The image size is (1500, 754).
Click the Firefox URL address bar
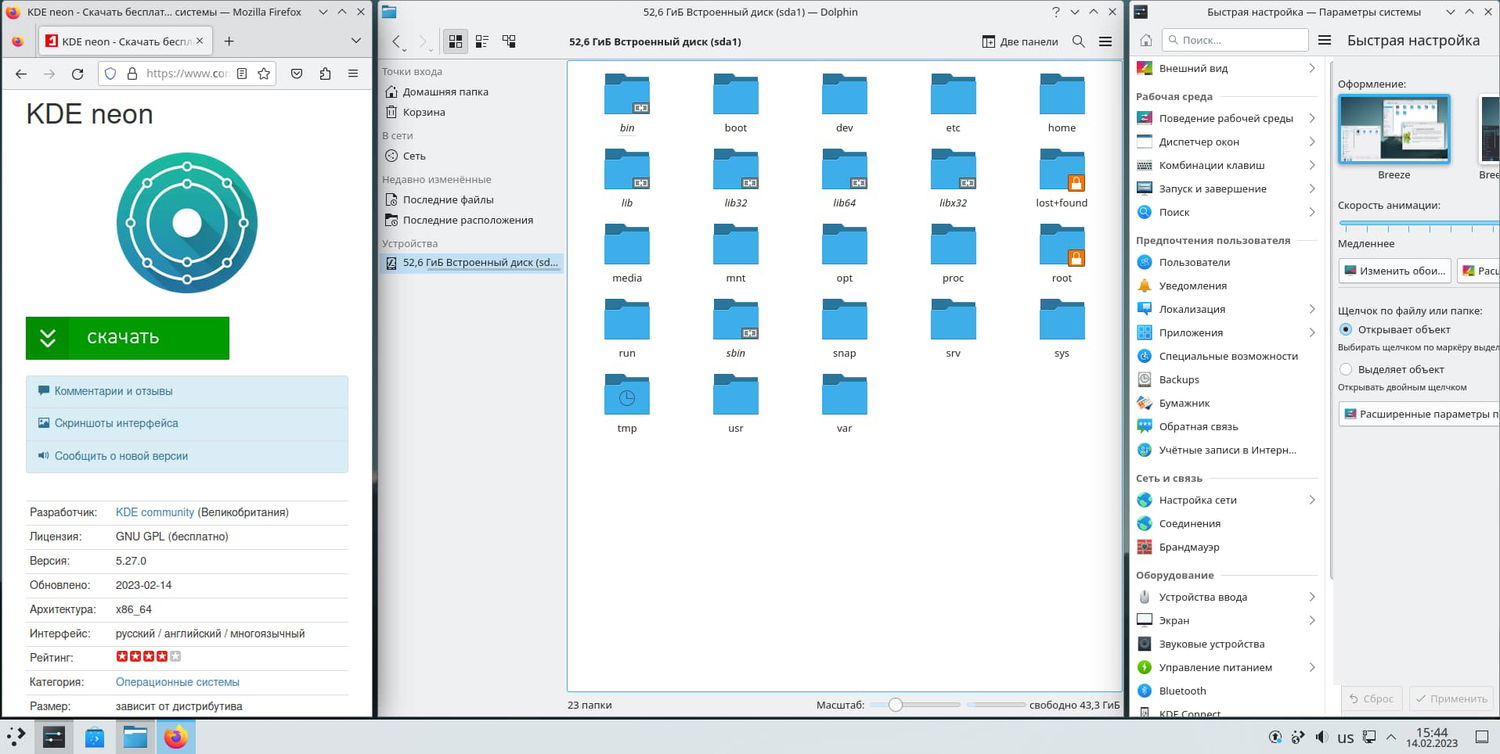pyautogui.click(x=187, y=74)
